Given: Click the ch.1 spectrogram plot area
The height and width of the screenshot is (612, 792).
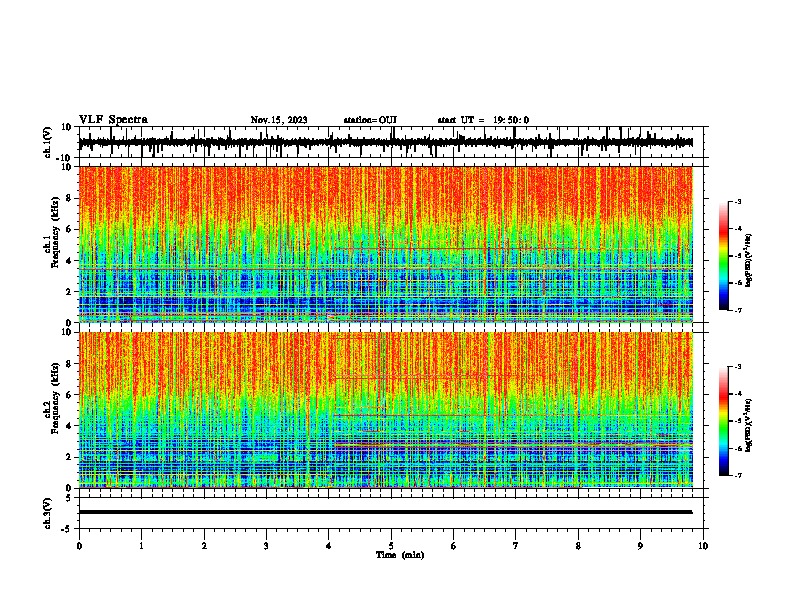Looking at the screenshot, I should point(386,244).
